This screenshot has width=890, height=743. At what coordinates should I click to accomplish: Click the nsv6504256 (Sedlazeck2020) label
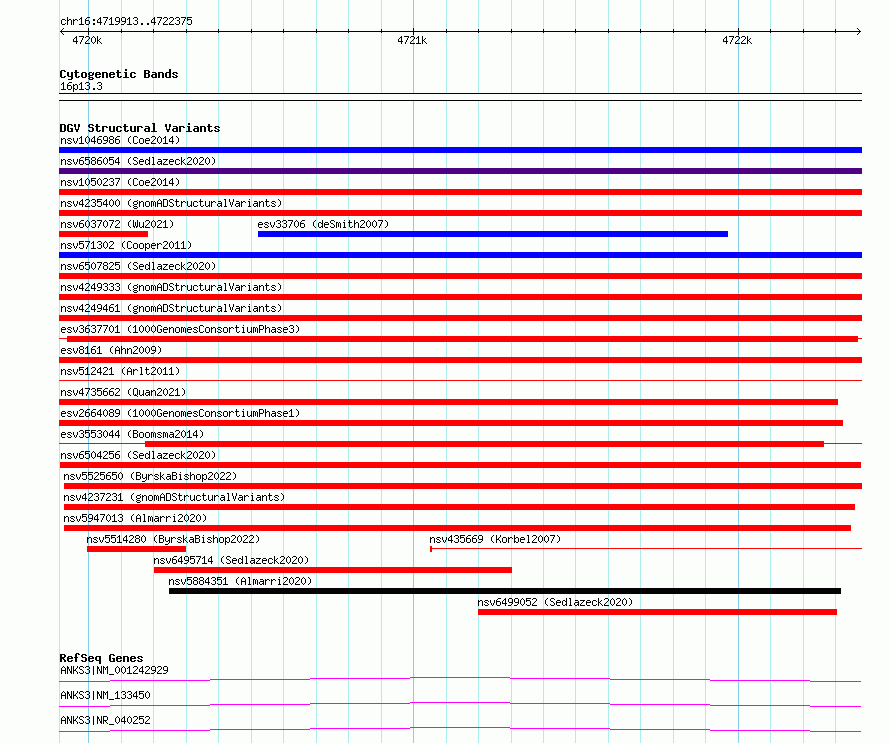(x=138, y=455)
